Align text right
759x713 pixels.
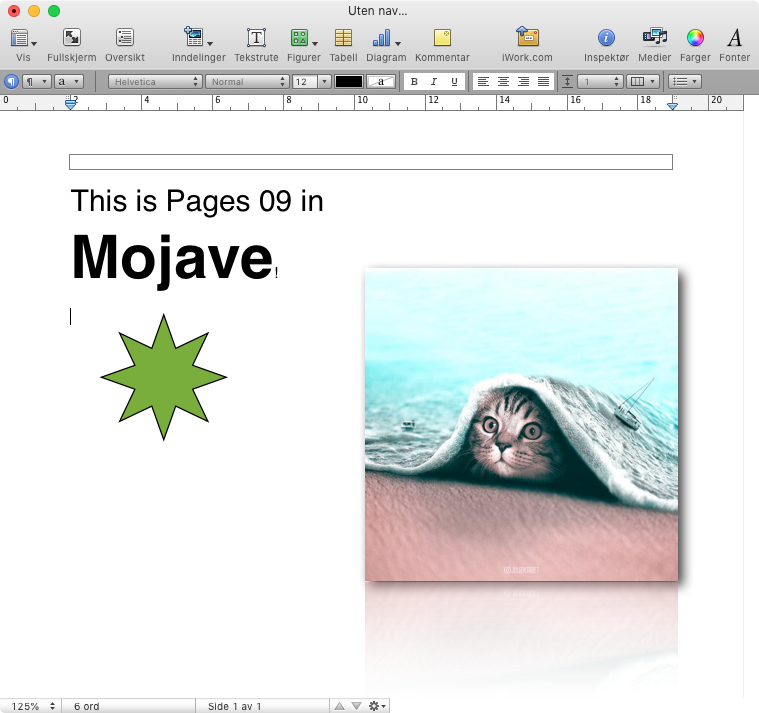(523, 82)
